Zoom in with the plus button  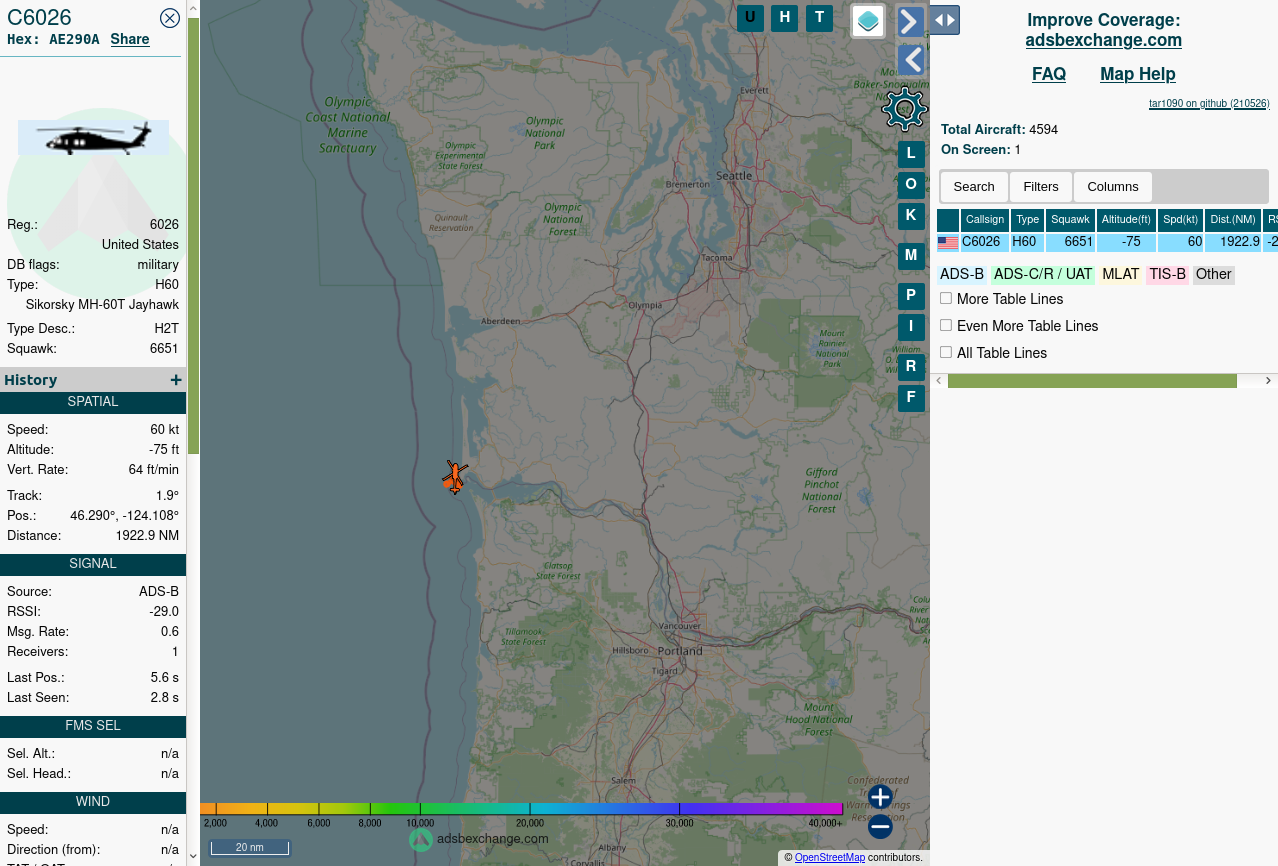(x=880, y=797)
